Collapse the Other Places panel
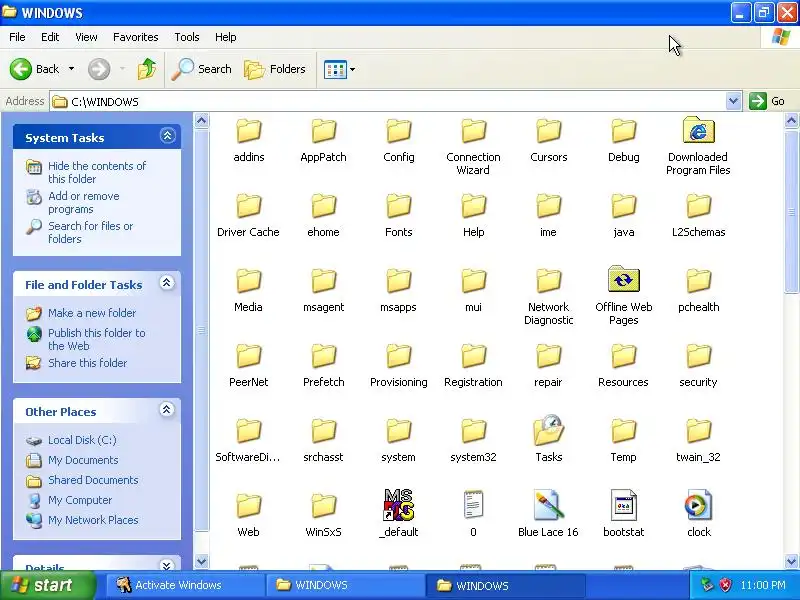This screenshot has width=800, height=600. pos(166,410)
